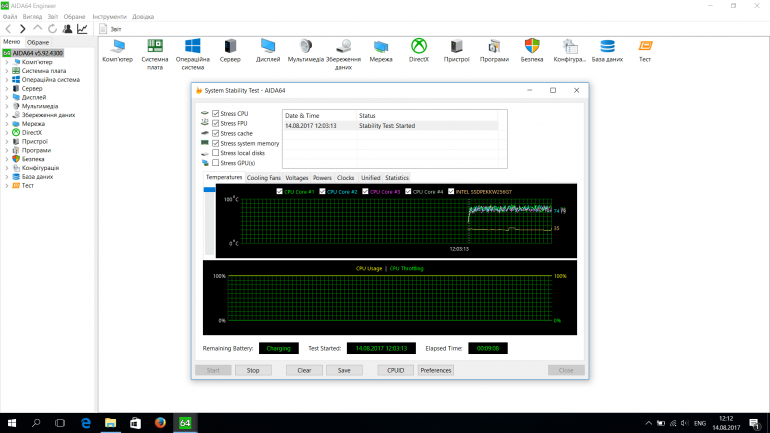Open the Програми category icon
Screen dimensions: 770x433
pos(494,51)
